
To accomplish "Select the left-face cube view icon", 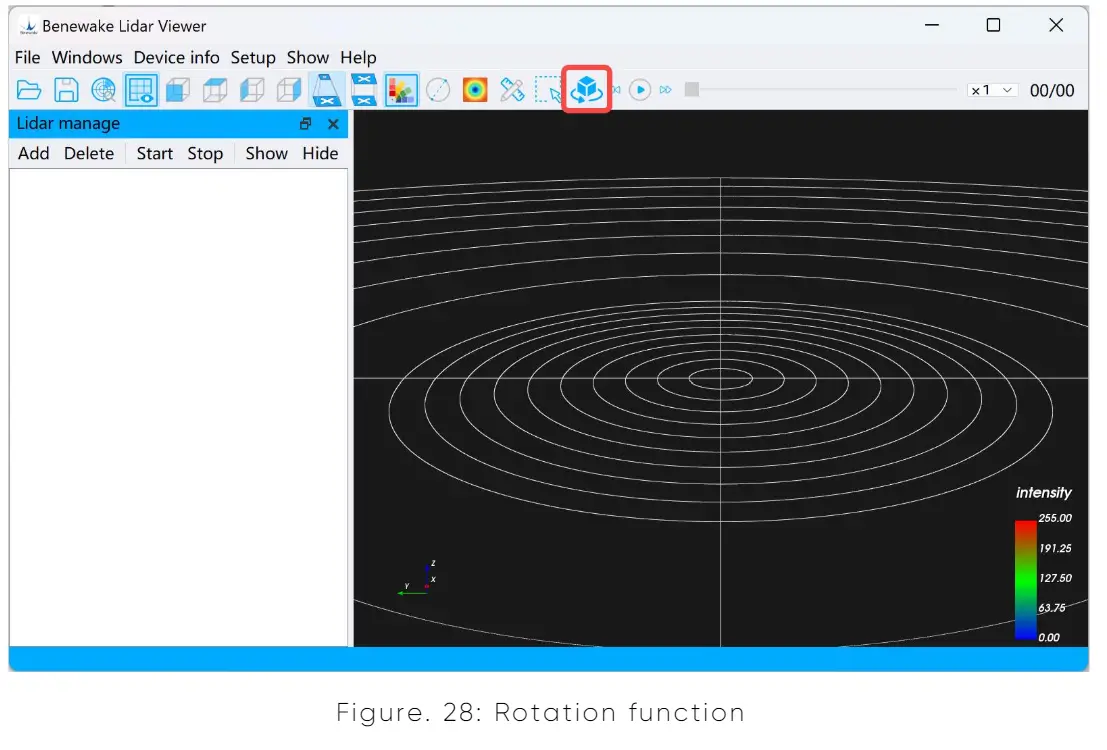I will 252,90.
